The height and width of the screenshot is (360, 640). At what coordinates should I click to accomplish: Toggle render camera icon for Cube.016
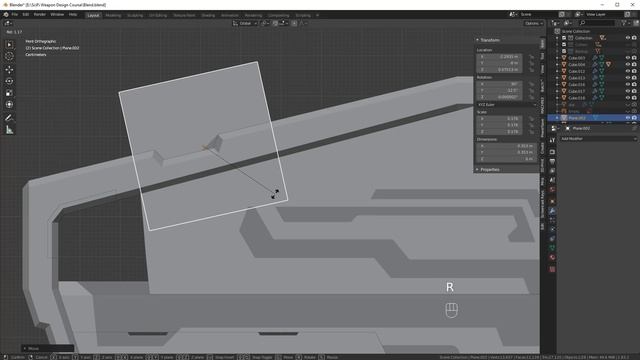(634, 84)
